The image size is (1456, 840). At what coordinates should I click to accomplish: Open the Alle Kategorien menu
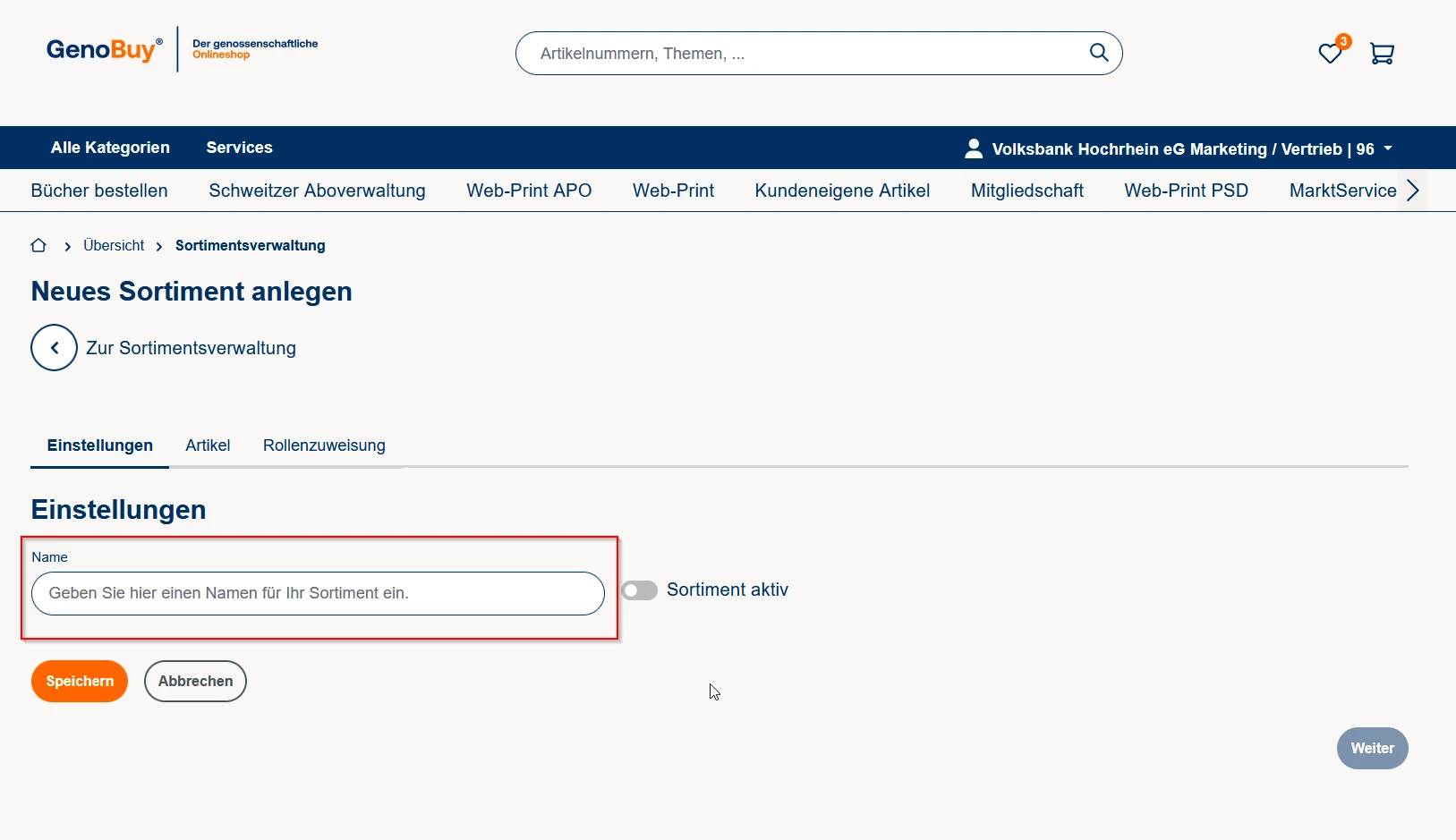(110, 148)
